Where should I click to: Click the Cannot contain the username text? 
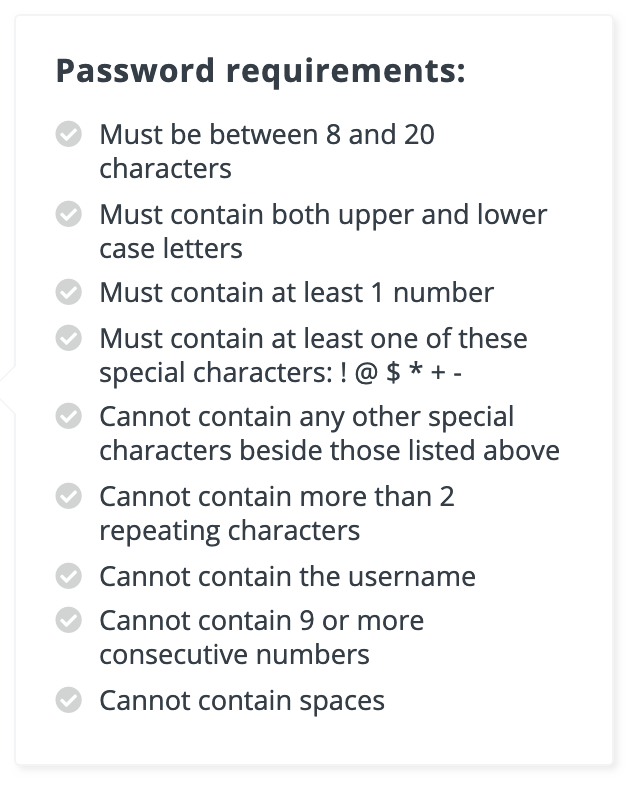click(287, 576)
